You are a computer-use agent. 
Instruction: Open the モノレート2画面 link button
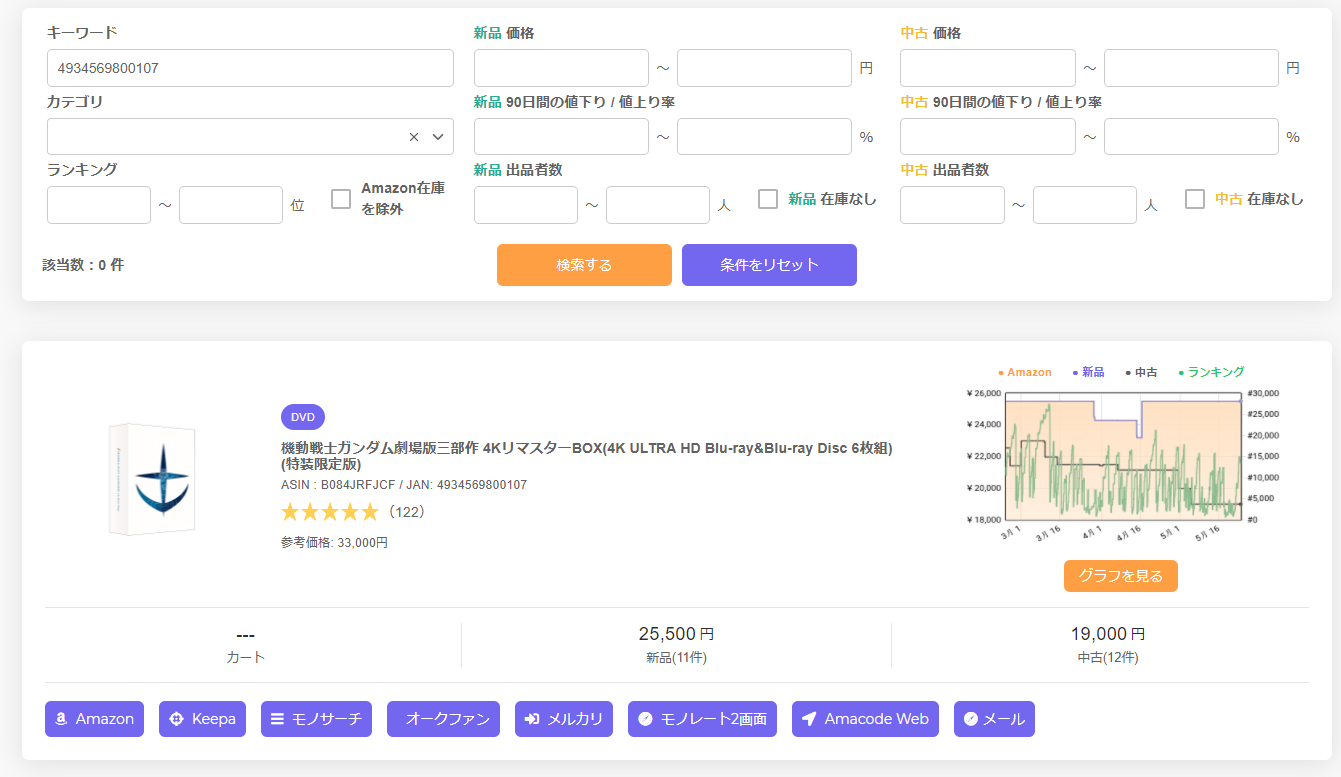point(702,719)
